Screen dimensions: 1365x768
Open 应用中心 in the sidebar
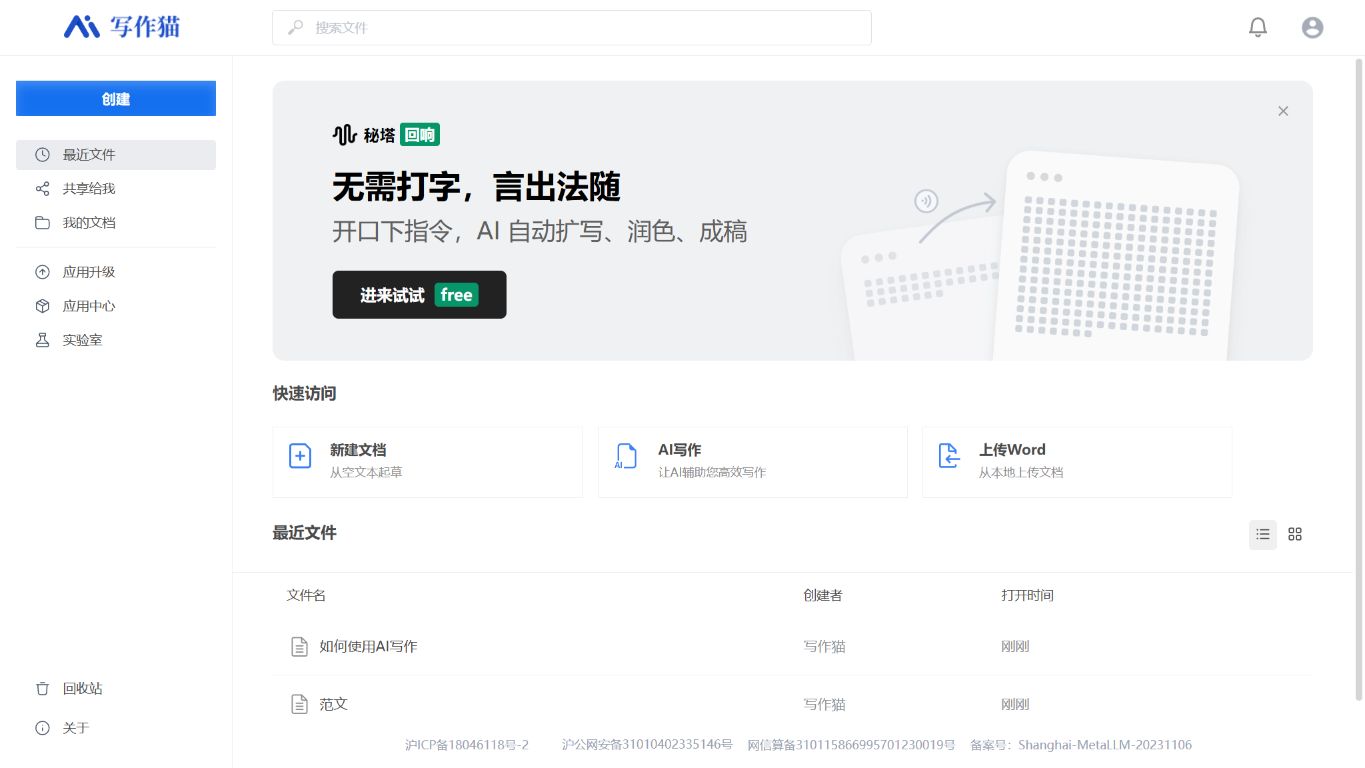click(x=116, y=306)
